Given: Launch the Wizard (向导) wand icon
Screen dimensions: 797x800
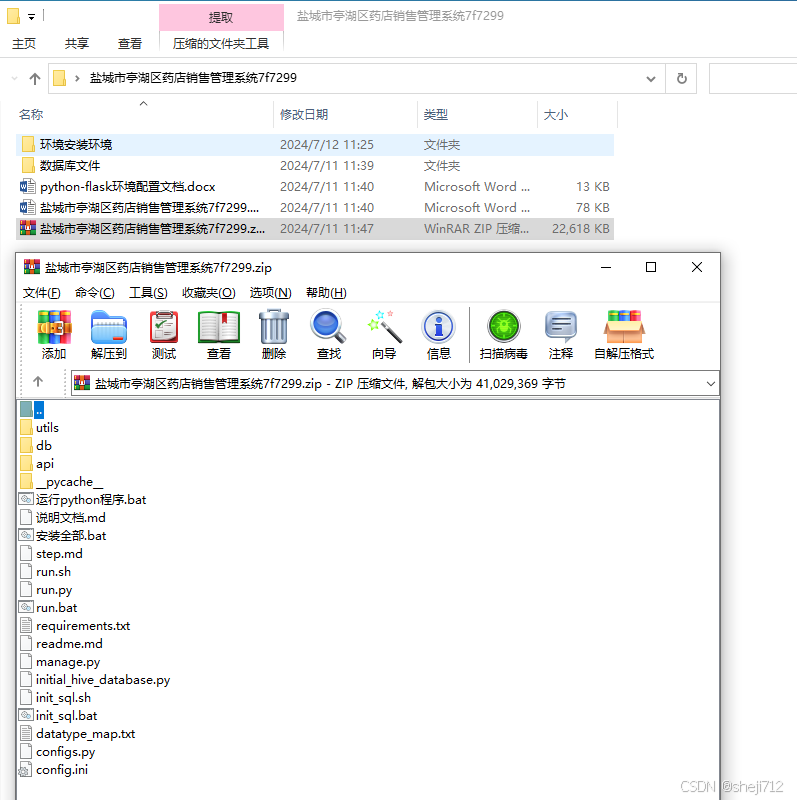Looking at the screenshot, I should pos(384,328).
